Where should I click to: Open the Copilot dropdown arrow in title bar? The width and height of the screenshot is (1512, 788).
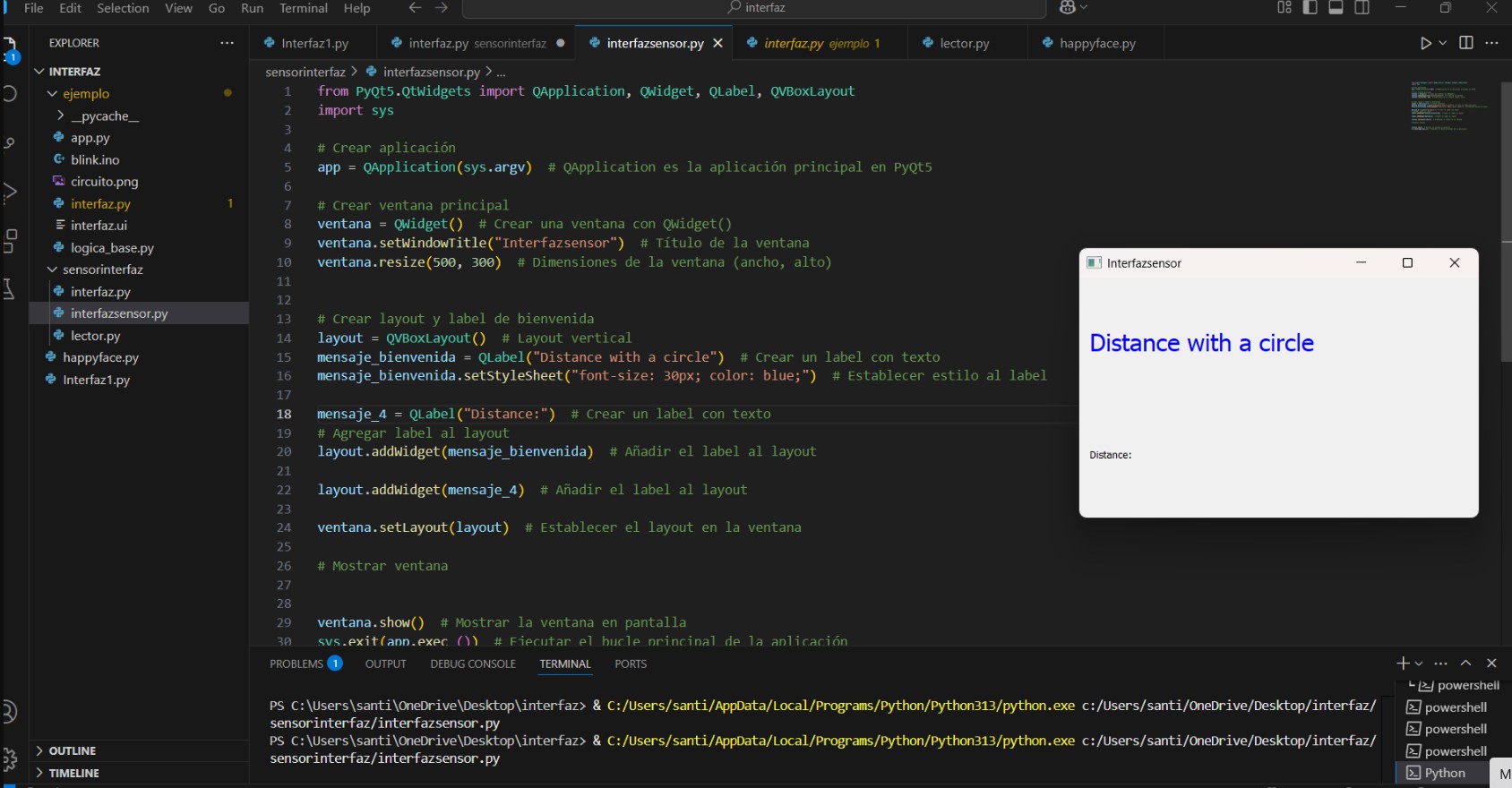tap(1084, 8)
